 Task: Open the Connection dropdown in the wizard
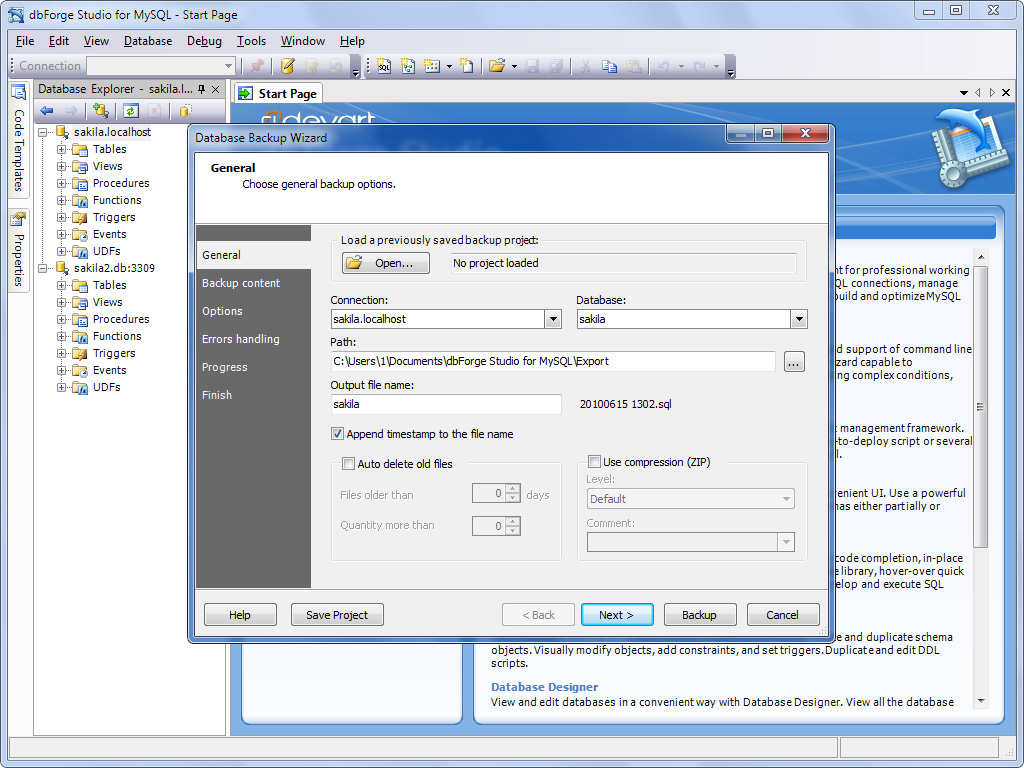pos(553,319)
